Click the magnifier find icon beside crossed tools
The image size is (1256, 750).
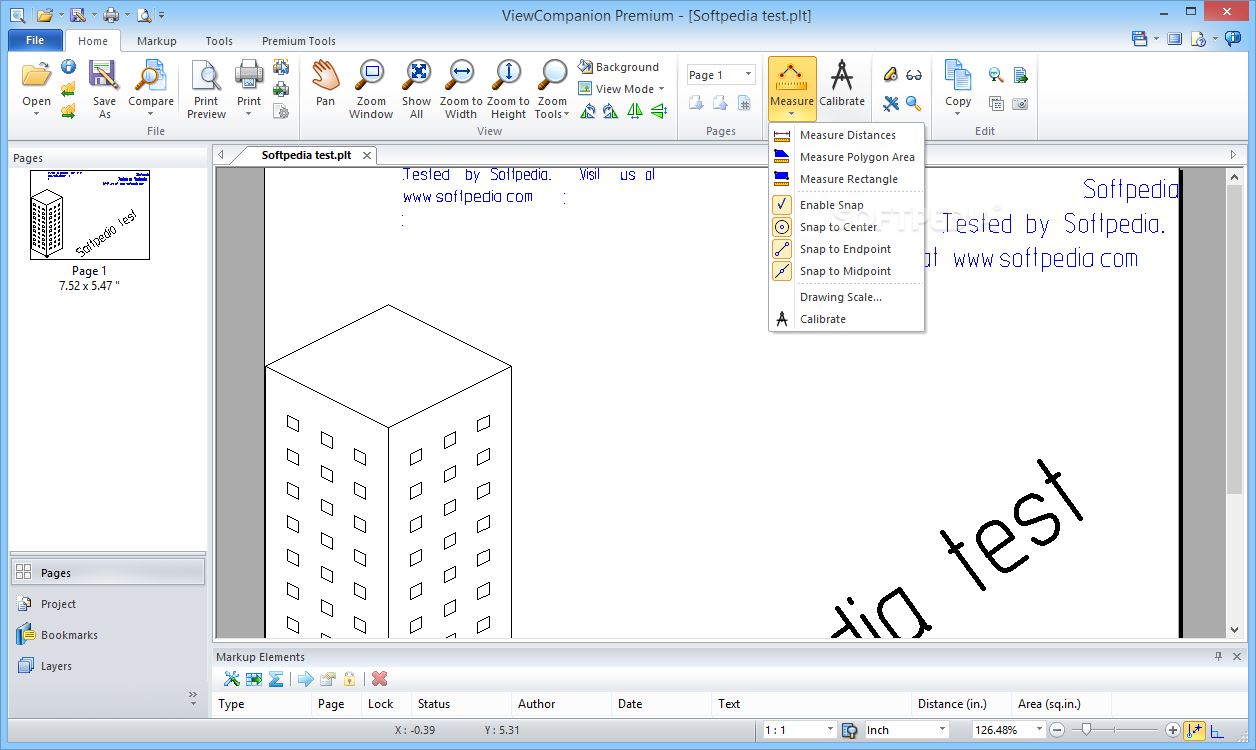click(914, 103)
